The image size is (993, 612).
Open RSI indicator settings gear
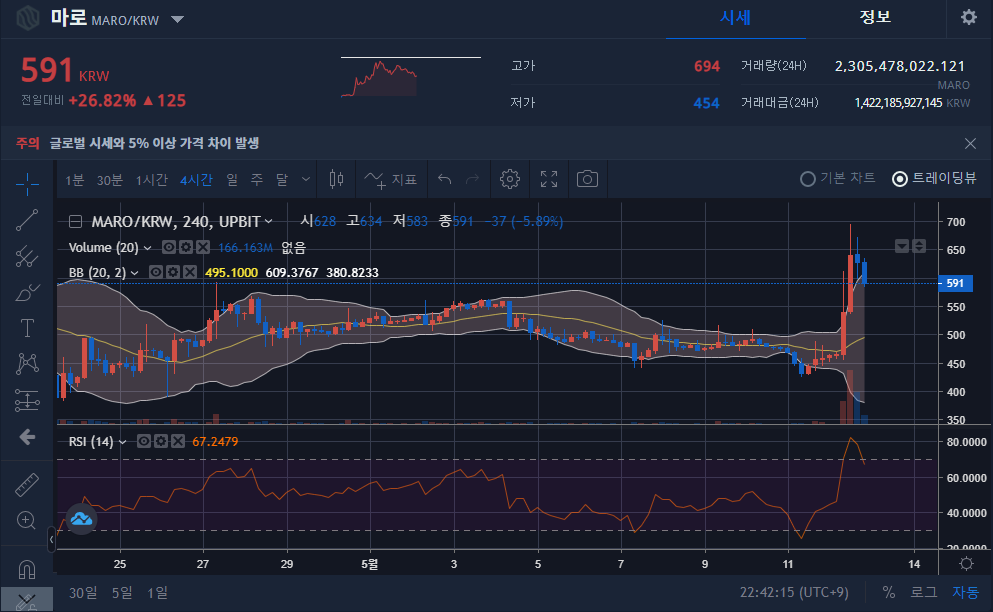(x=161, y=441)
